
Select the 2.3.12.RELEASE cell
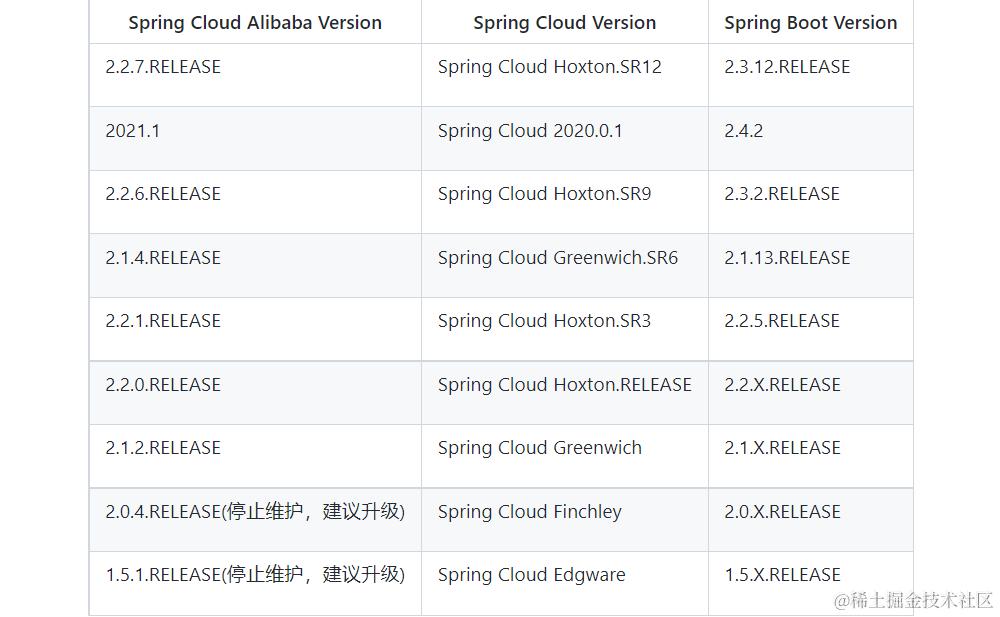click(787, 67)
